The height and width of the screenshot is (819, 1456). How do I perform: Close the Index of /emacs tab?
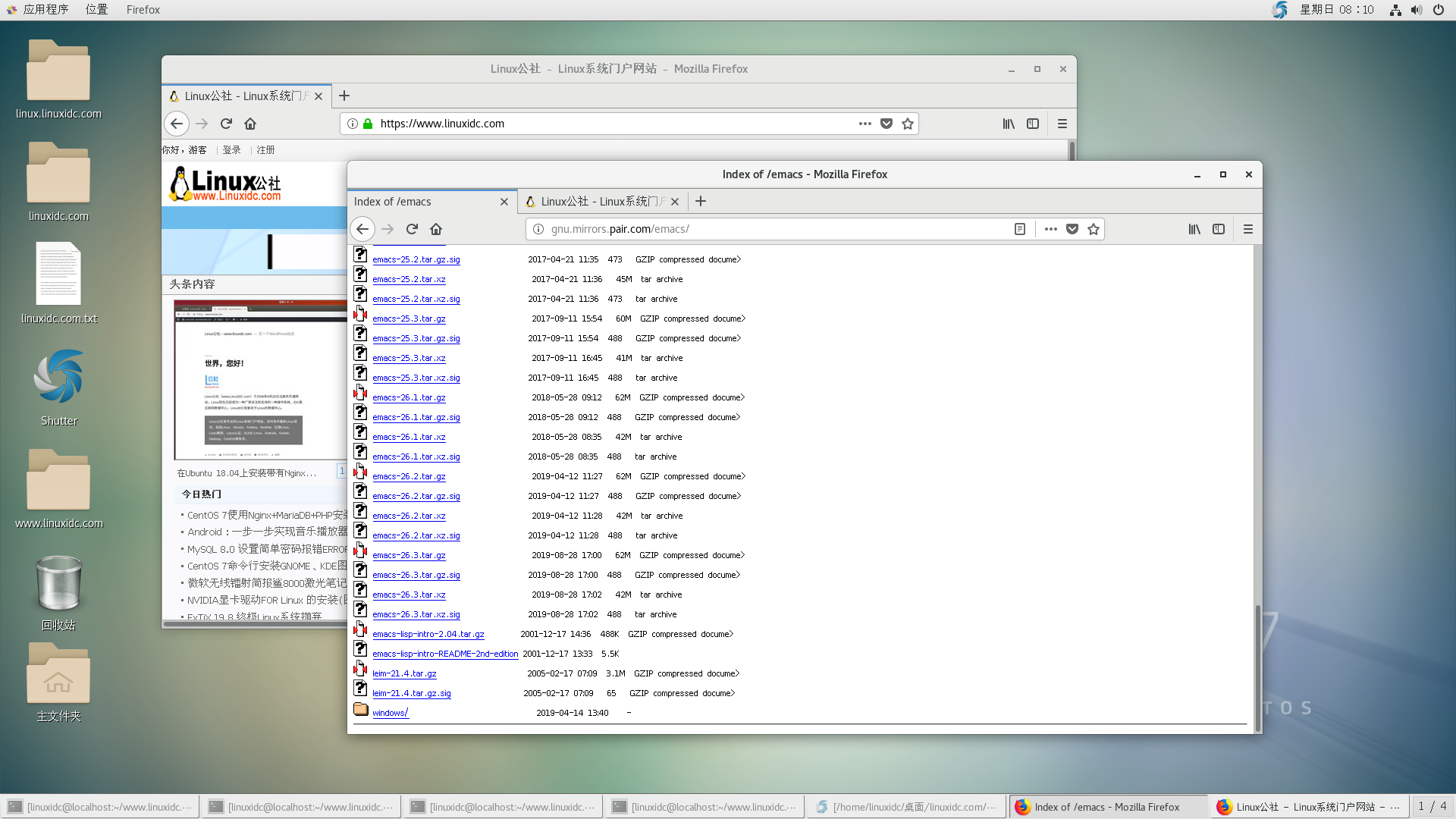(x=504, y=202)
